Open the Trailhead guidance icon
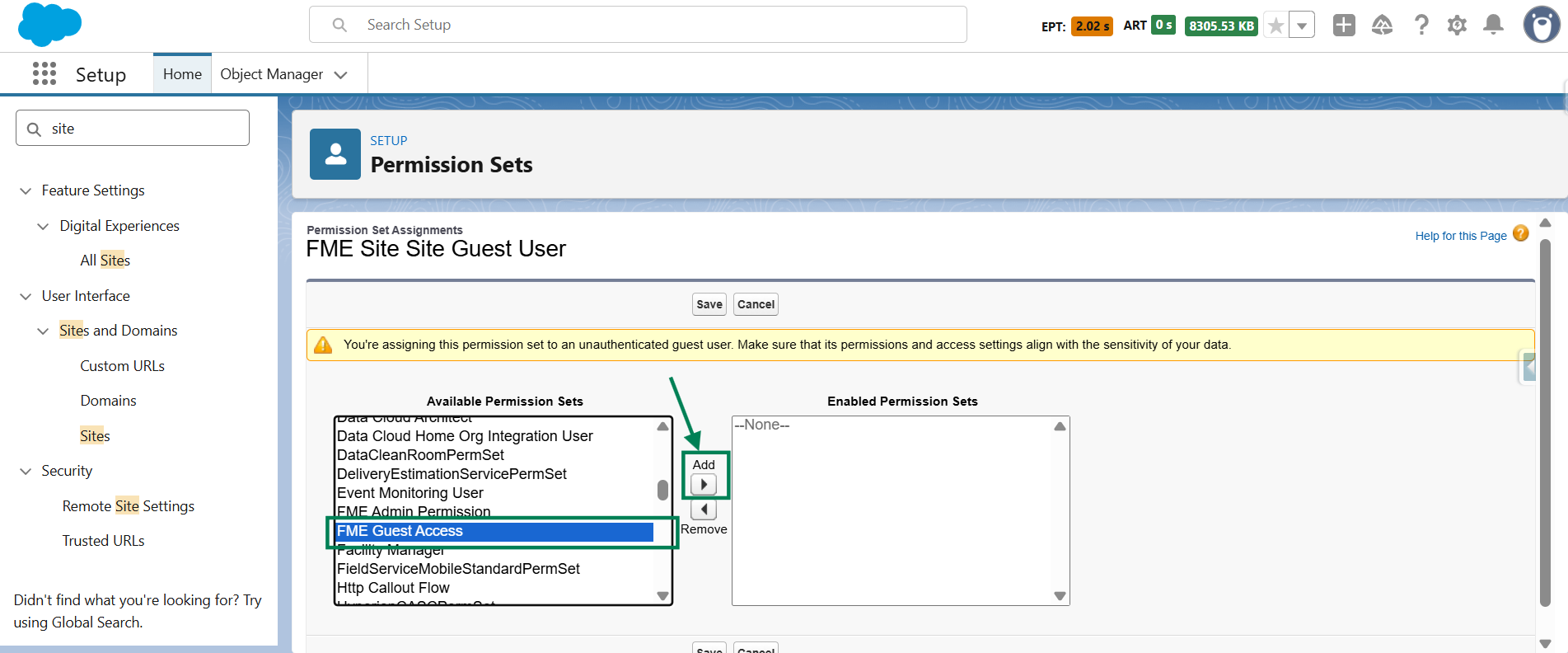1568x653 pixels. point(1383,26)
